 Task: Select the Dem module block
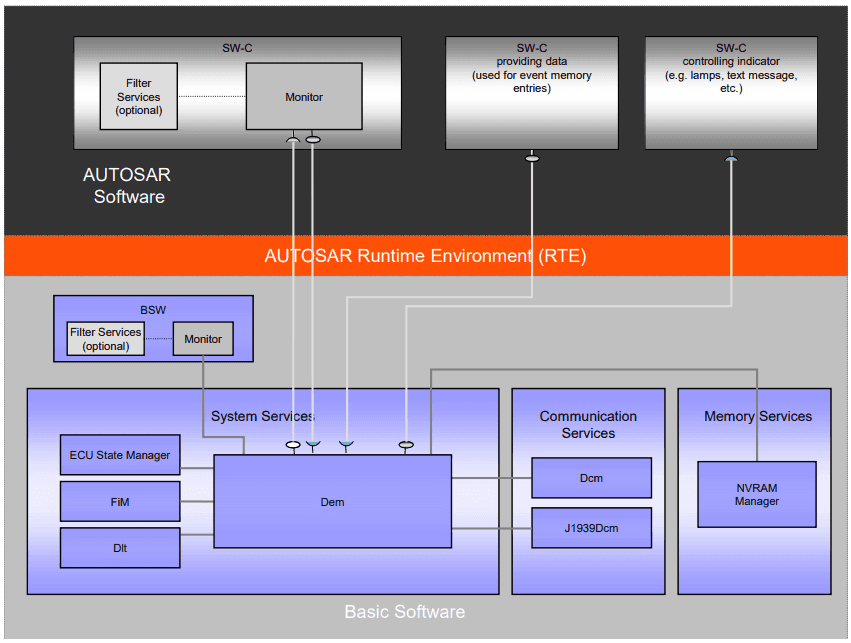click(332, 502)
